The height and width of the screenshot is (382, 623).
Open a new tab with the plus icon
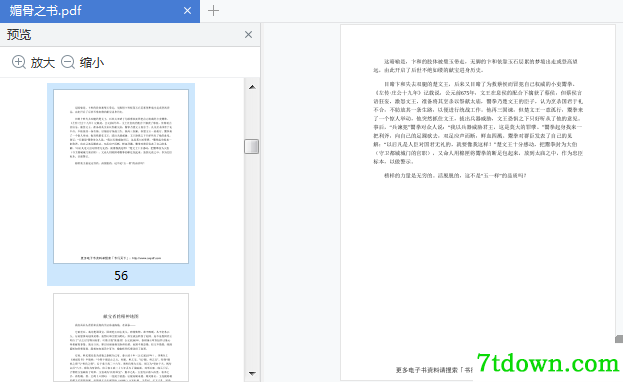point(213,11)
